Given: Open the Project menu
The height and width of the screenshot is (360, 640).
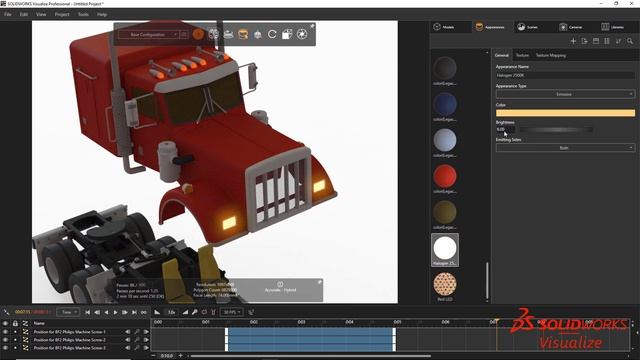Looking at the screenshot, I should point(62,14).
